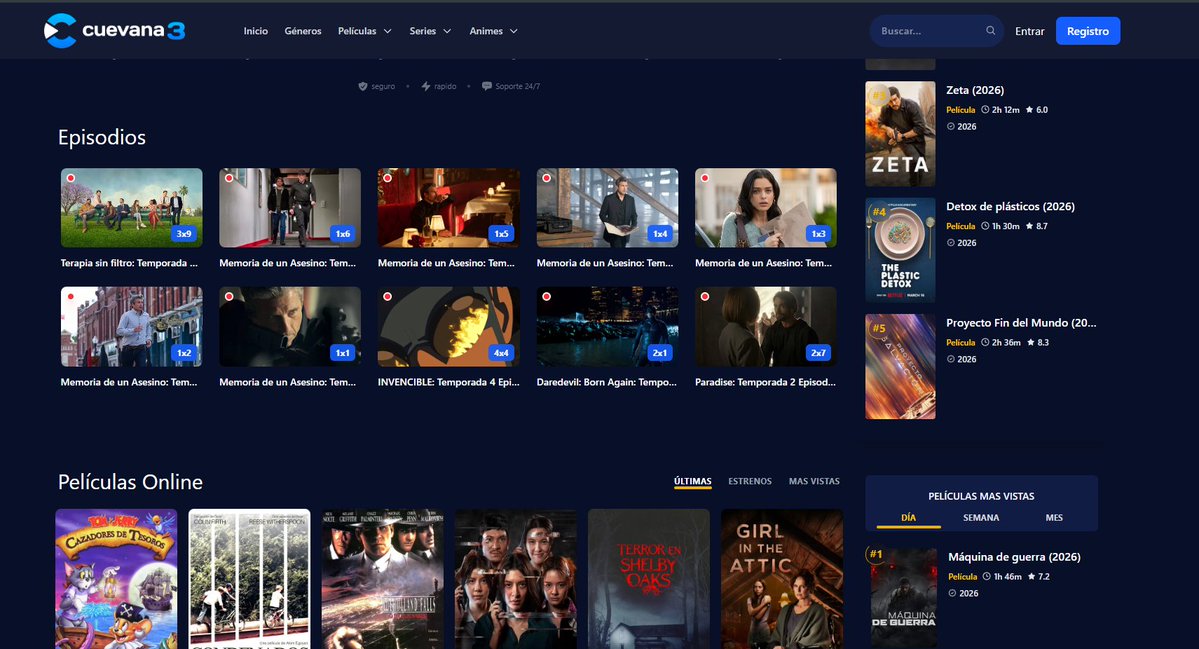Screen dimensions: 1199x649
Task: Click the 1x4 episode badge
Action: point(660,234)
